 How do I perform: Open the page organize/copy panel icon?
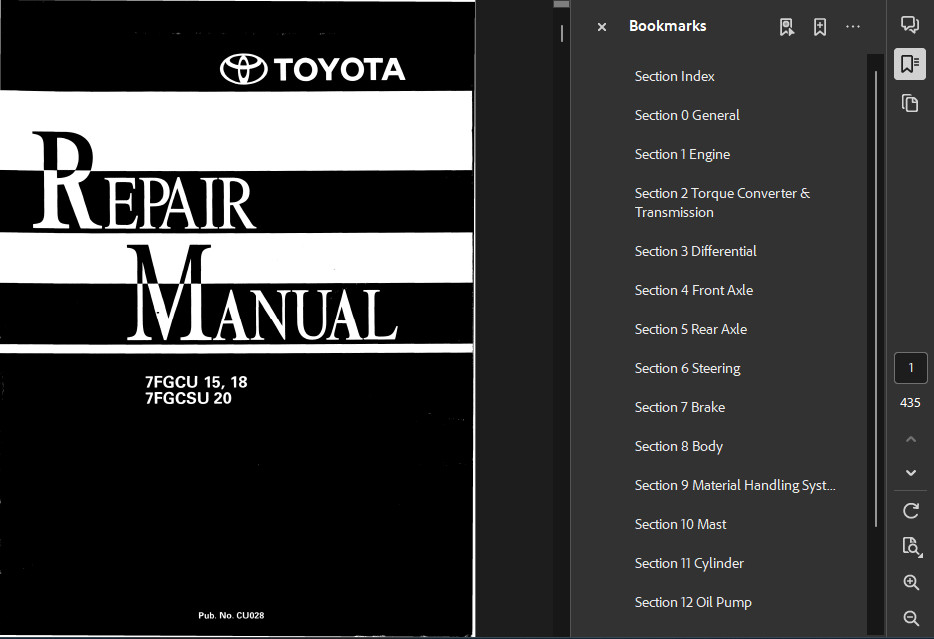[x=910, y=102]
